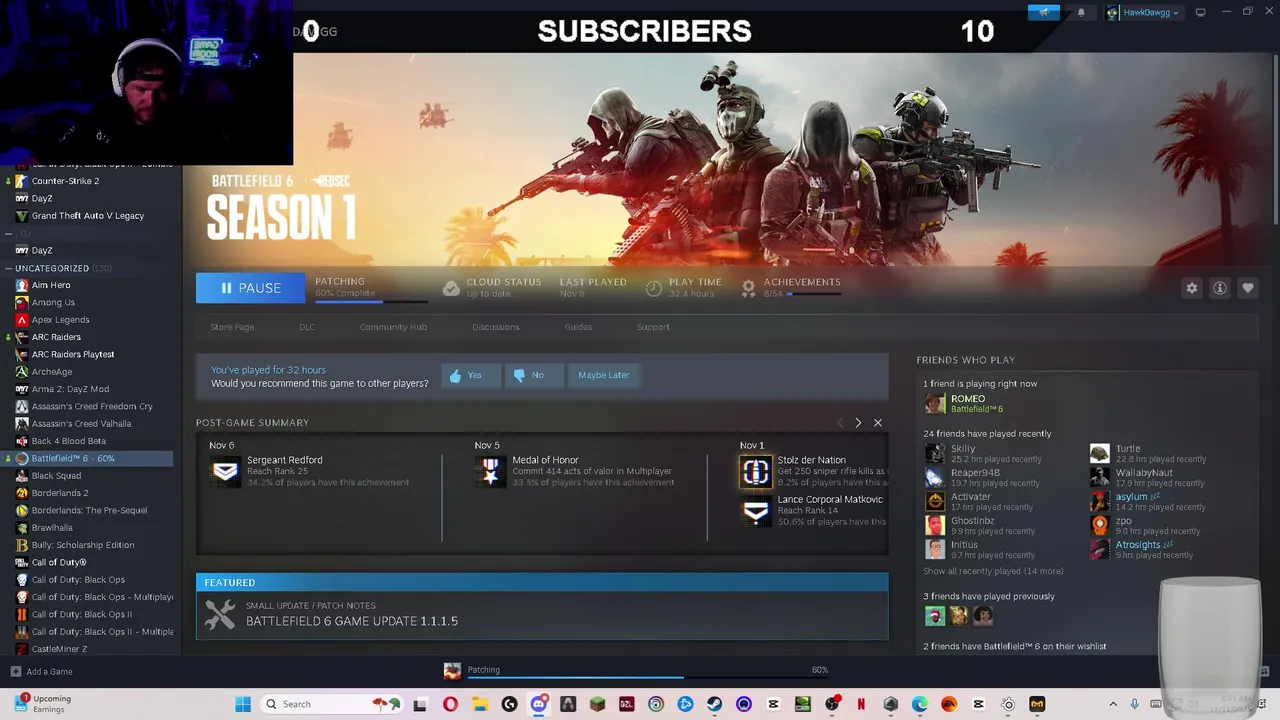Select Battlefield 6 - 60% entry
Viewport: 1280px width, 720px height.
[87, 458]
